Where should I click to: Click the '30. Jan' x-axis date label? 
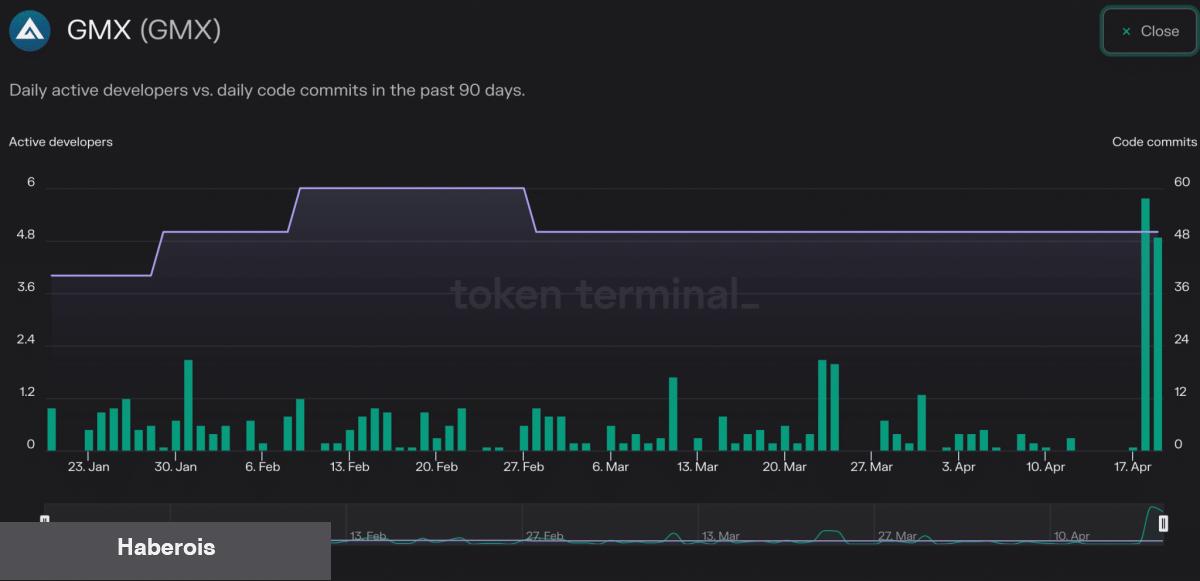pos(176,467)
